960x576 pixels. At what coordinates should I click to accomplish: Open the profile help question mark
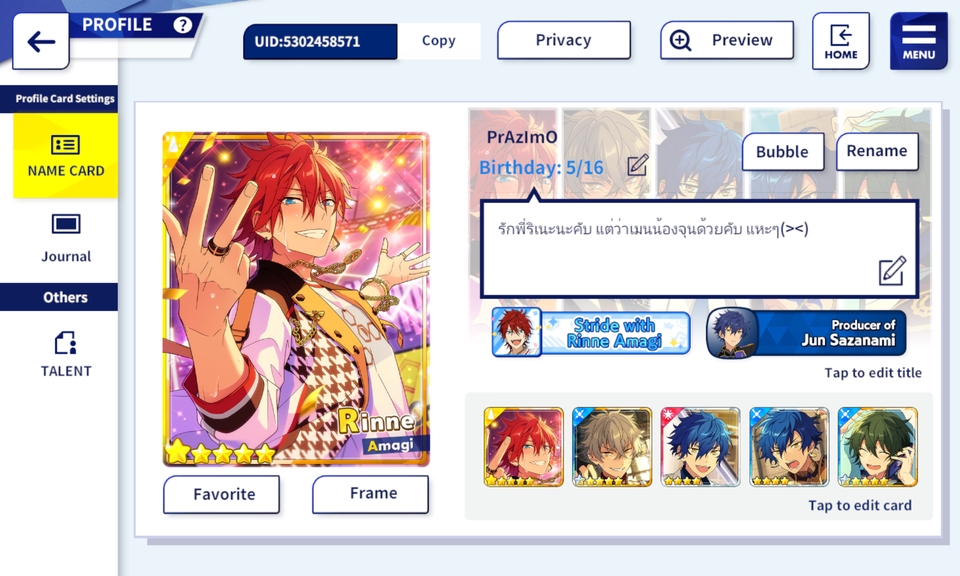coord(182,25)
